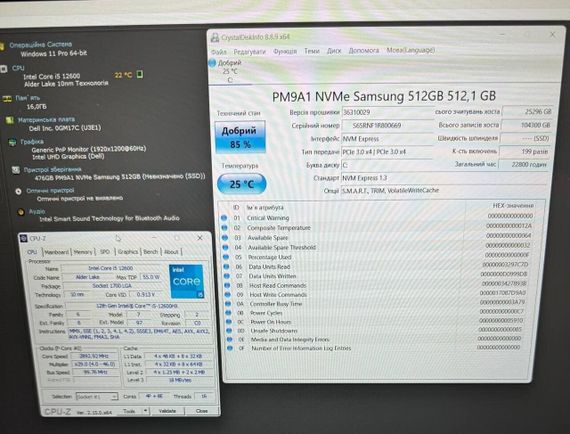570x434 pixels.
Task: Click the blue dot for Power On Hours
Action: point(229,322)
